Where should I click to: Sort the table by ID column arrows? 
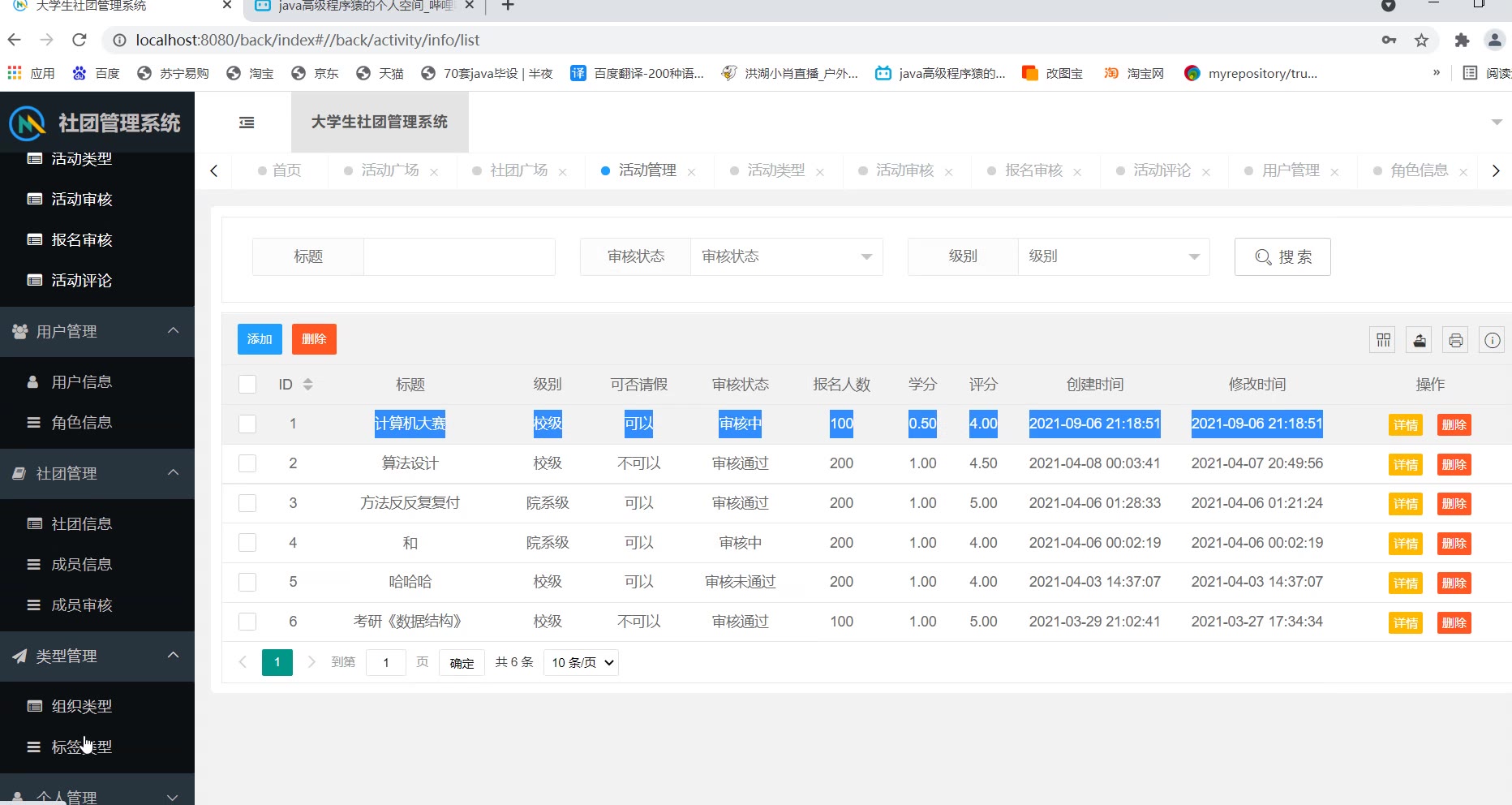pos(308,385)
